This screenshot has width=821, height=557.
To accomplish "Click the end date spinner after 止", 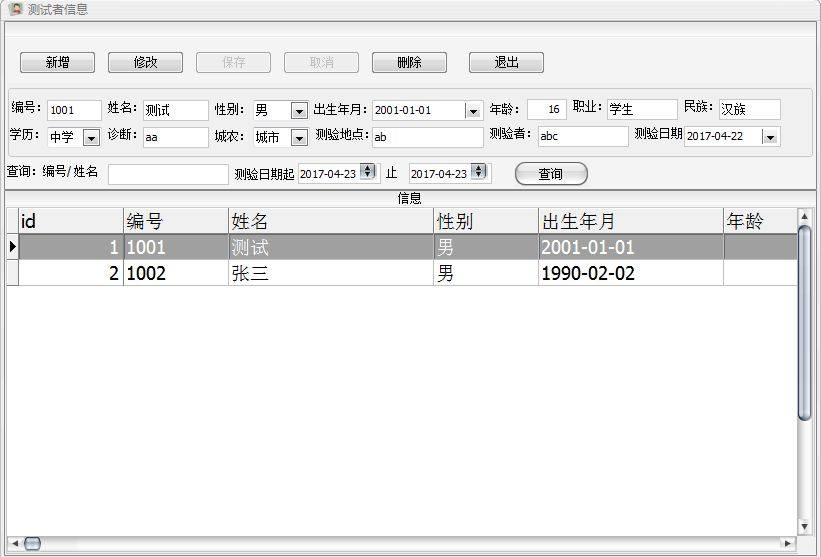I will tap(479, 171).
